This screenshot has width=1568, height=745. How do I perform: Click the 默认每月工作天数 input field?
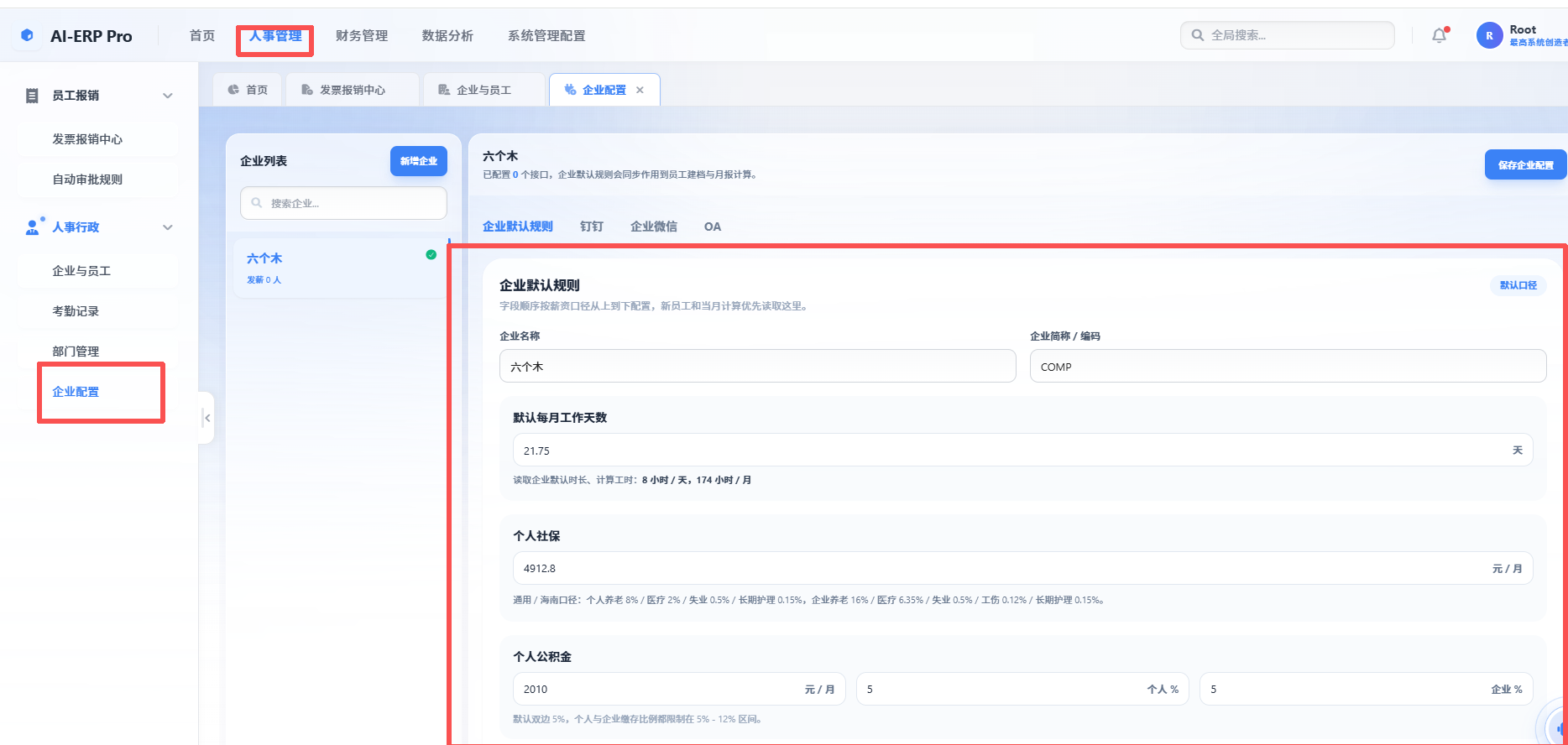1023,451
